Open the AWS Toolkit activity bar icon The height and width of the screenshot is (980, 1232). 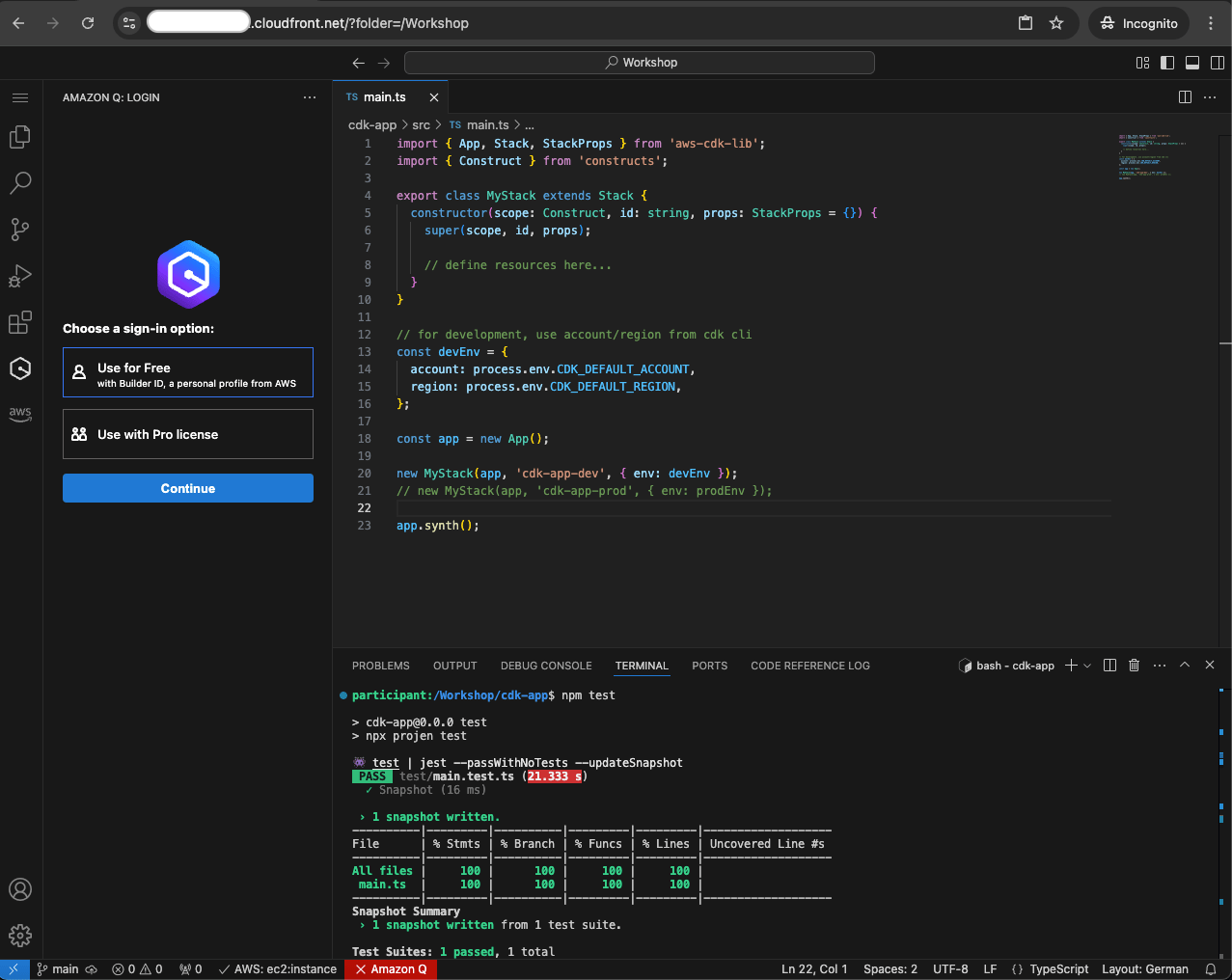pos(20,413)
